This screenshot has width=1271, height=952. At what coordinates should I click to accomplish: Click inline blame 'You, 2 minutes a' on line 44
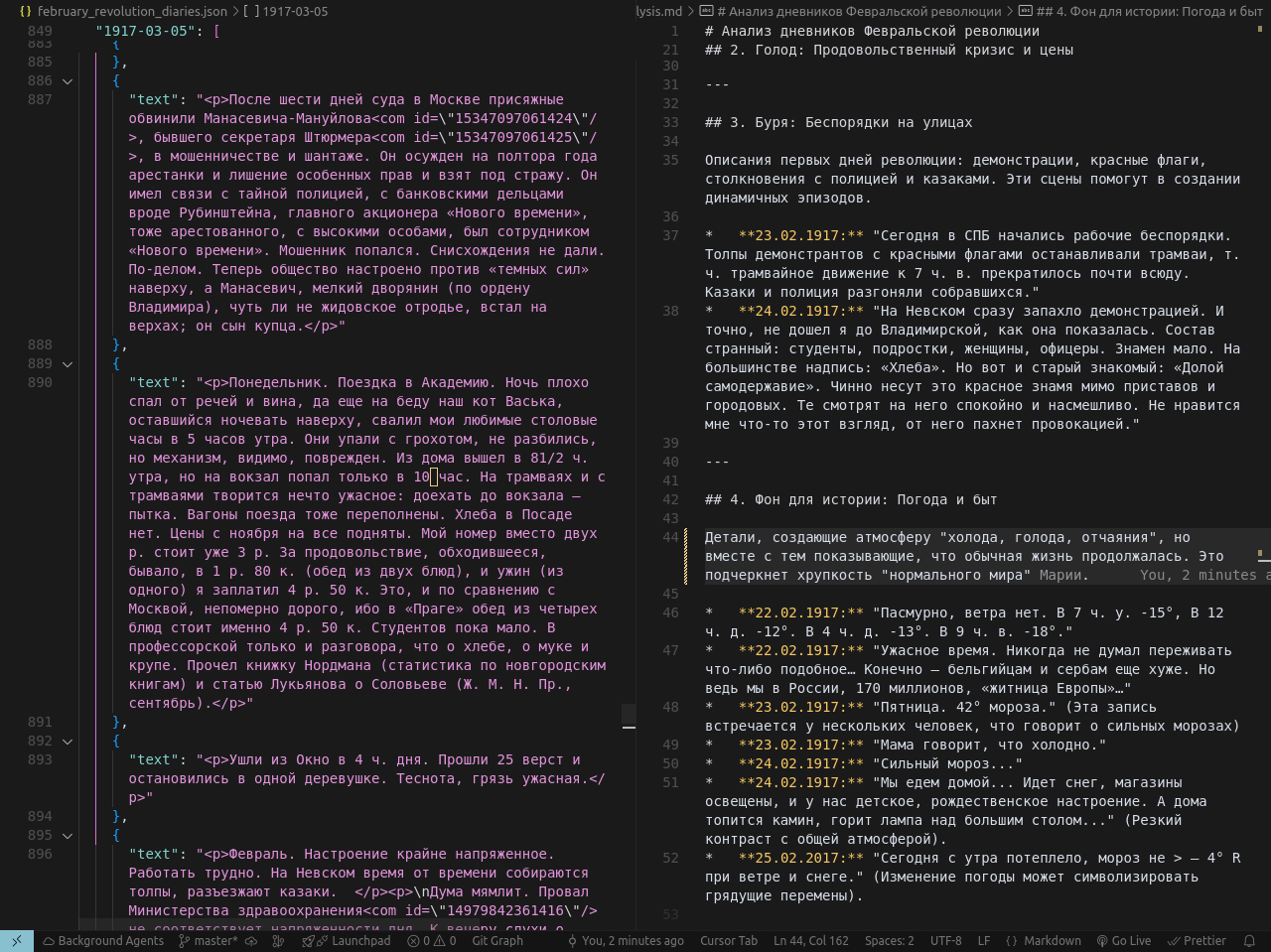[1204, 575]
